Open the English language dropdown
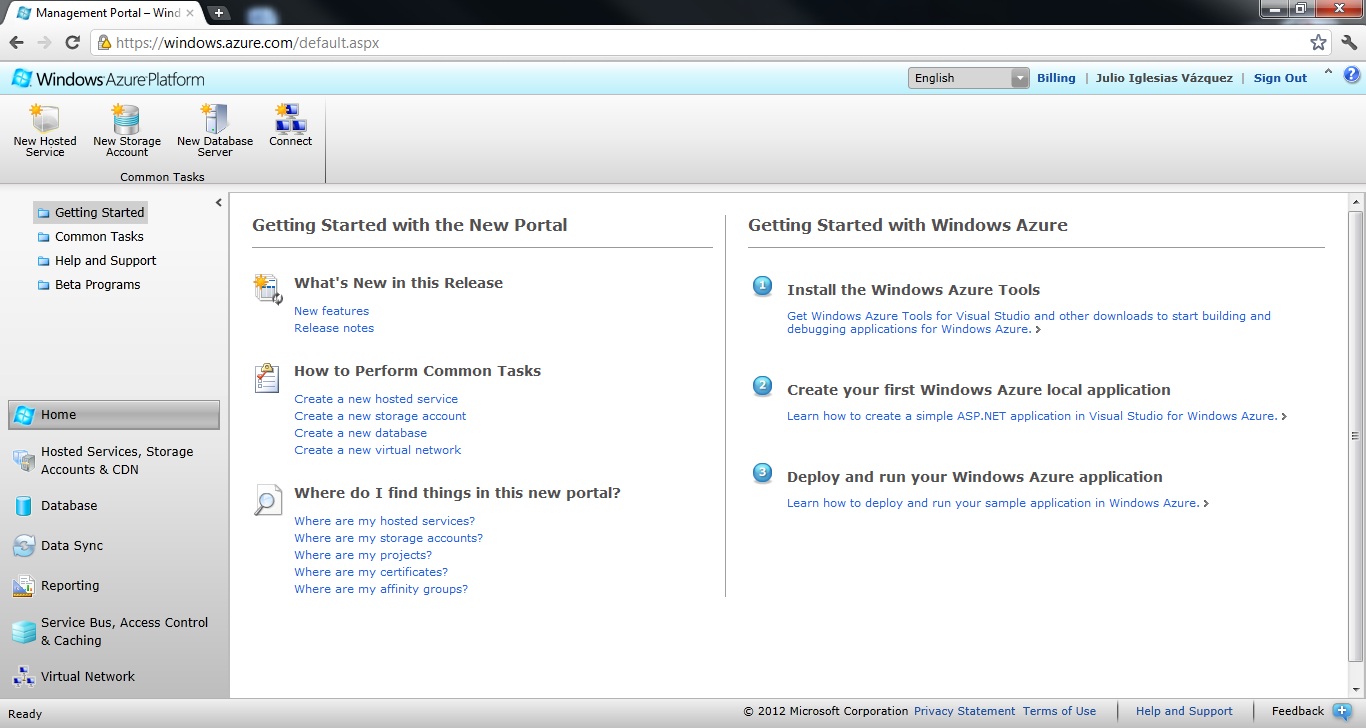1366x728 pixels. click(968, 78)
